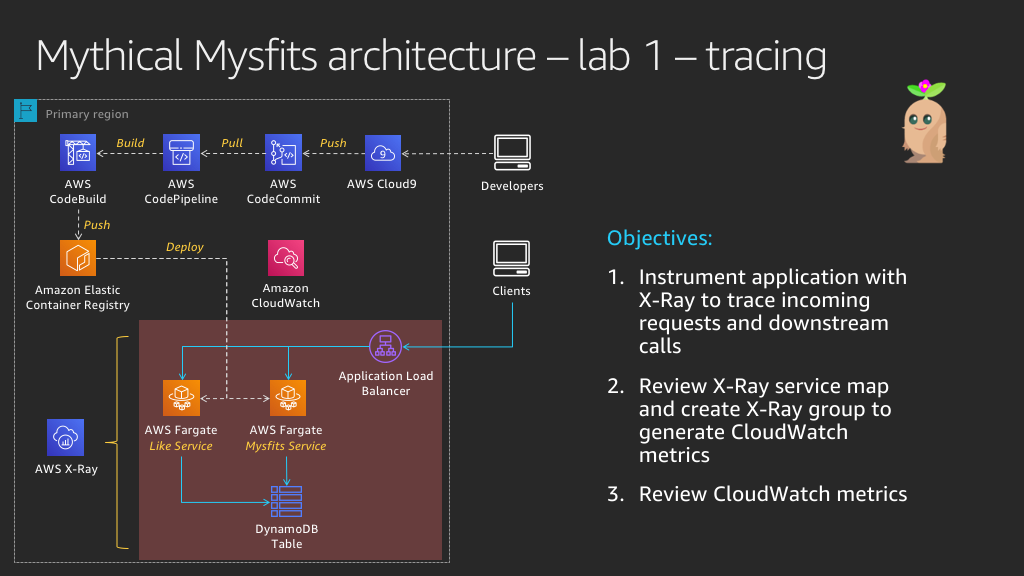Click the 'AWS CodeBuild' text label

(x=78, y=191)
